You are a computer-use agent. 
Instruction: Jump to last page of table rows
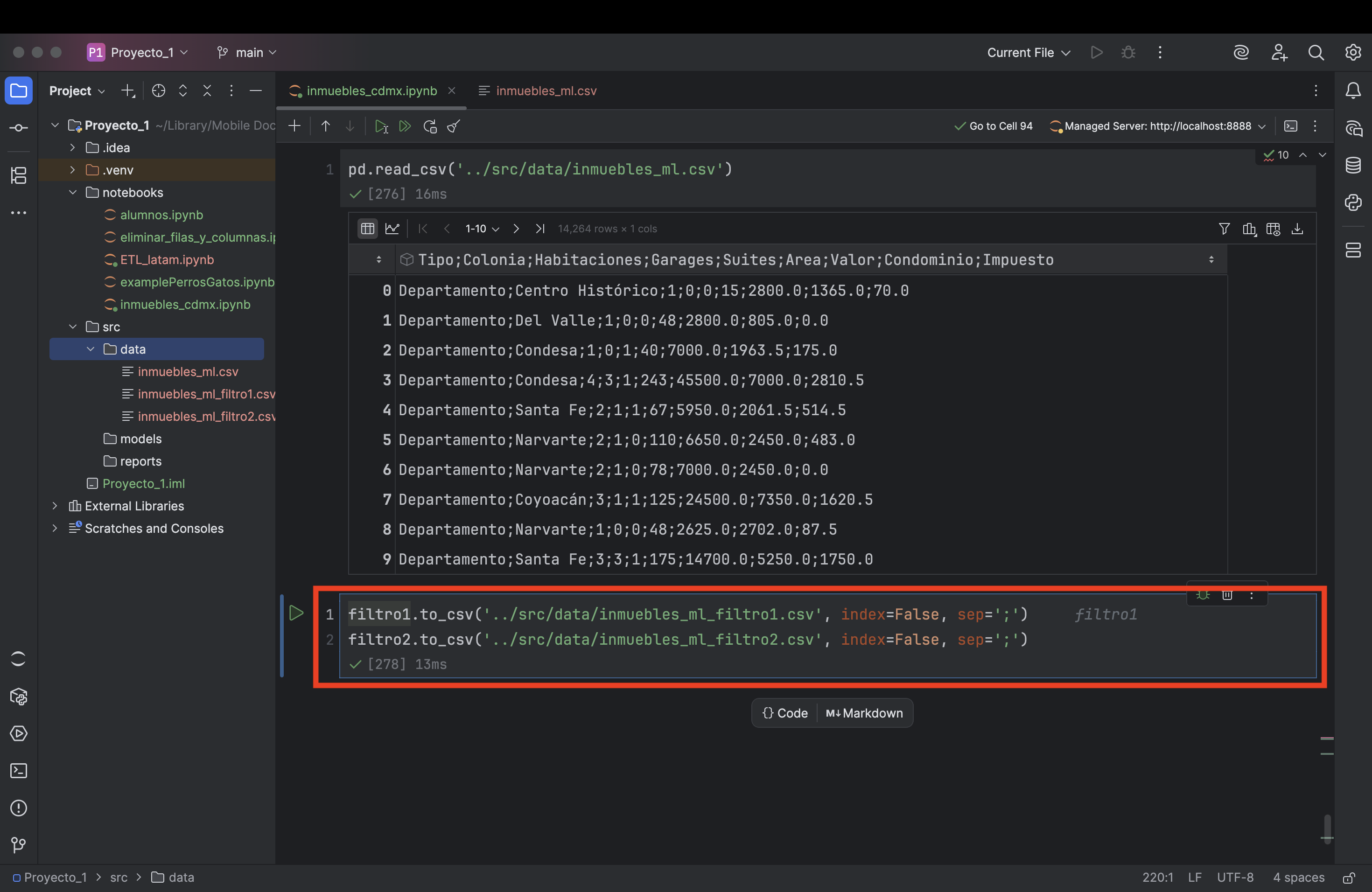(x=540, y=229)
